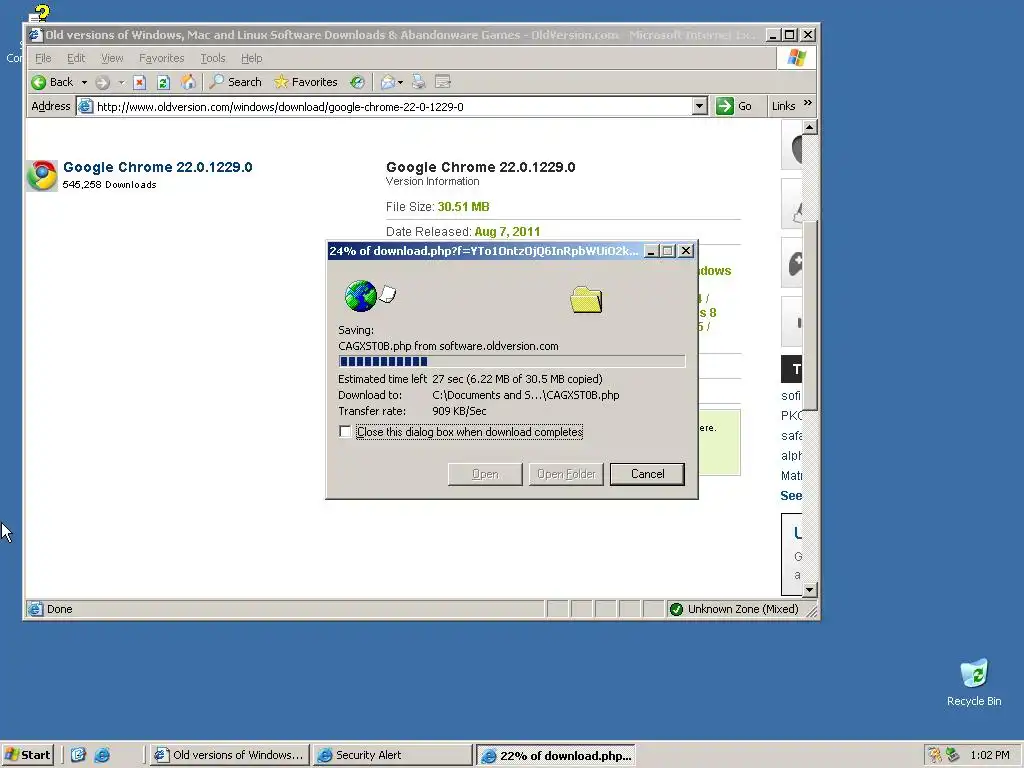
Task: Click the Back arrow icon in IE toolbar
Action: [x=39, y=82]
